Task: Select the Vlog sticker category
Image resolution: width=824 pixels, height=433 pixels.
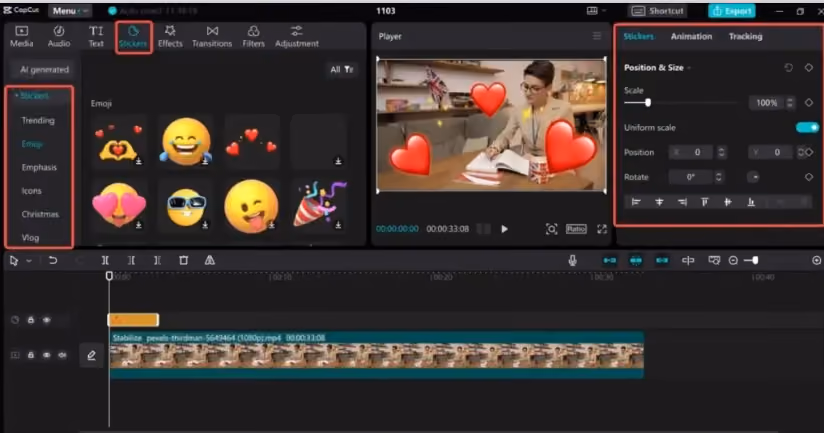Action: [x=30, y=238]
